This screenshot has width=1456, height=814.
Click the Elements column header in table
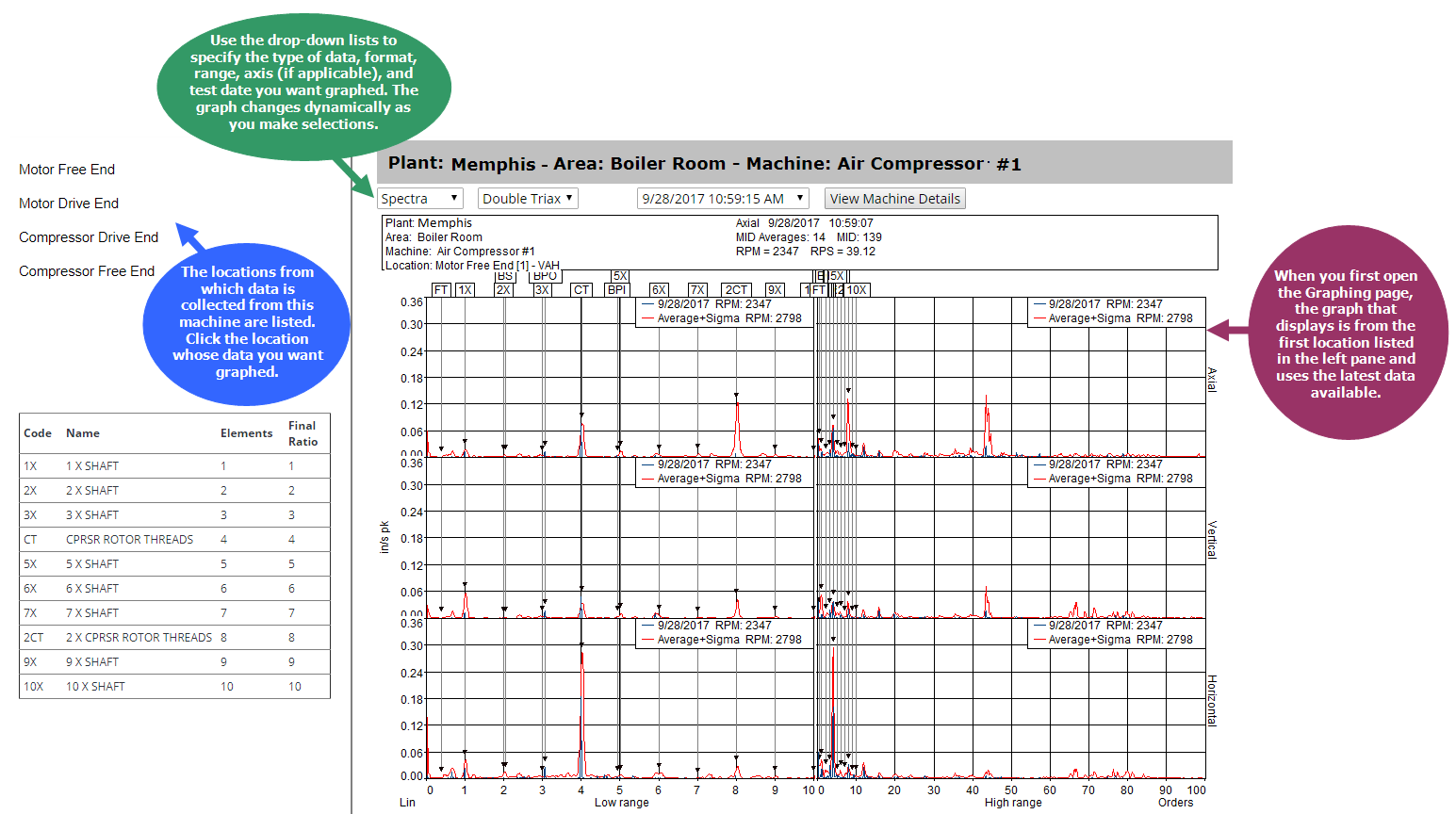pyautogui.click(x=247, y=433)
